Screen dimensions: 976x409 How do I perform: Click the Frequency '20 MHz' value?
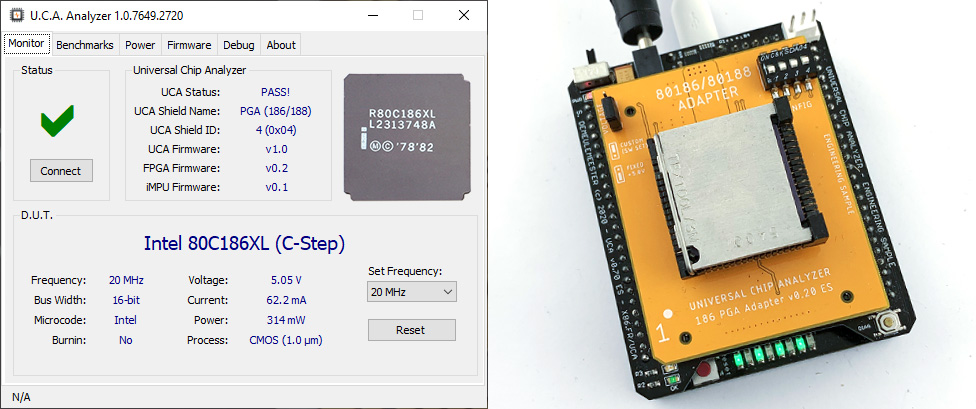click(x=126, y=280)
